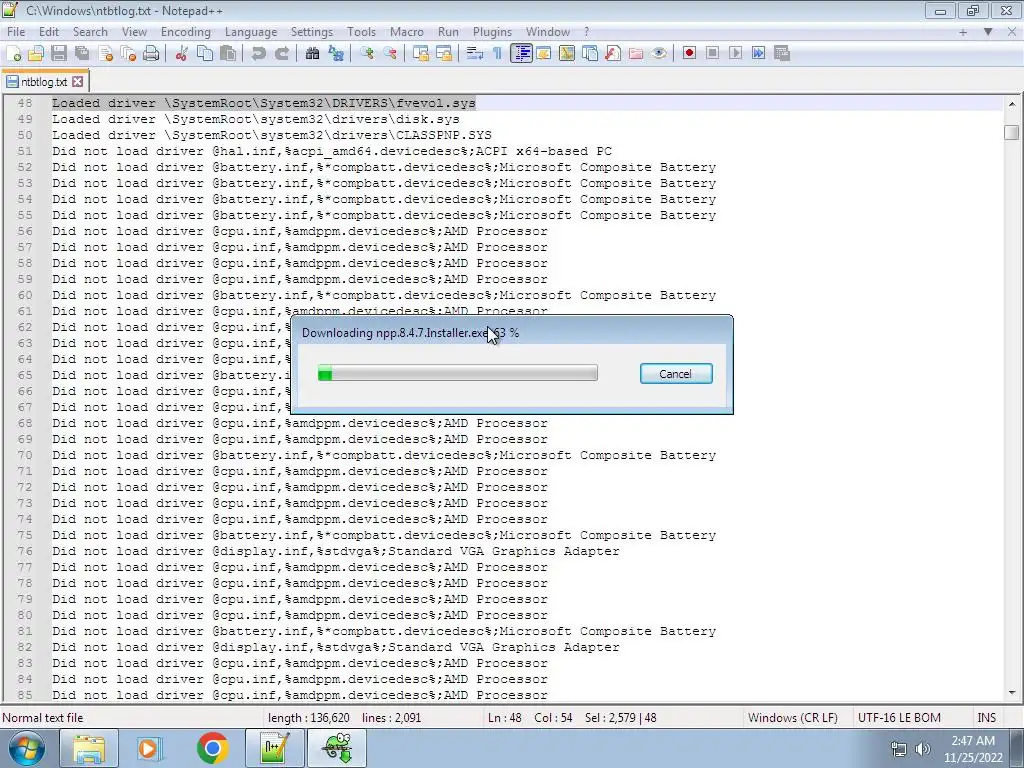Click Windows (CR LF) in status bar
The image size is (1024, 768).
point(793,718)
